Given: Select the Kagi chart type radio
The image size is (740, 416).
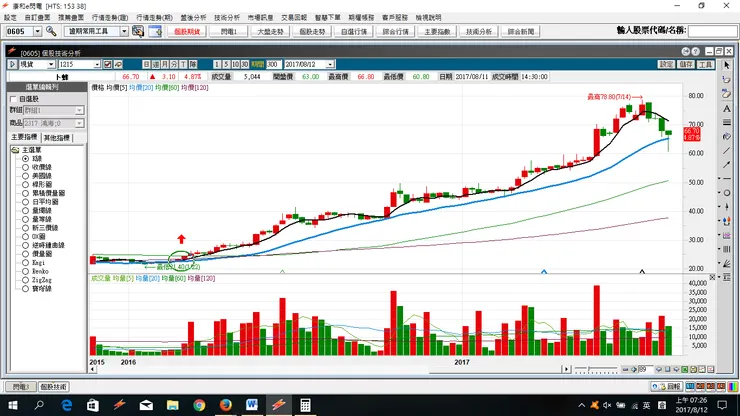Looking at the screenshot, I should (x=25, y=263).
